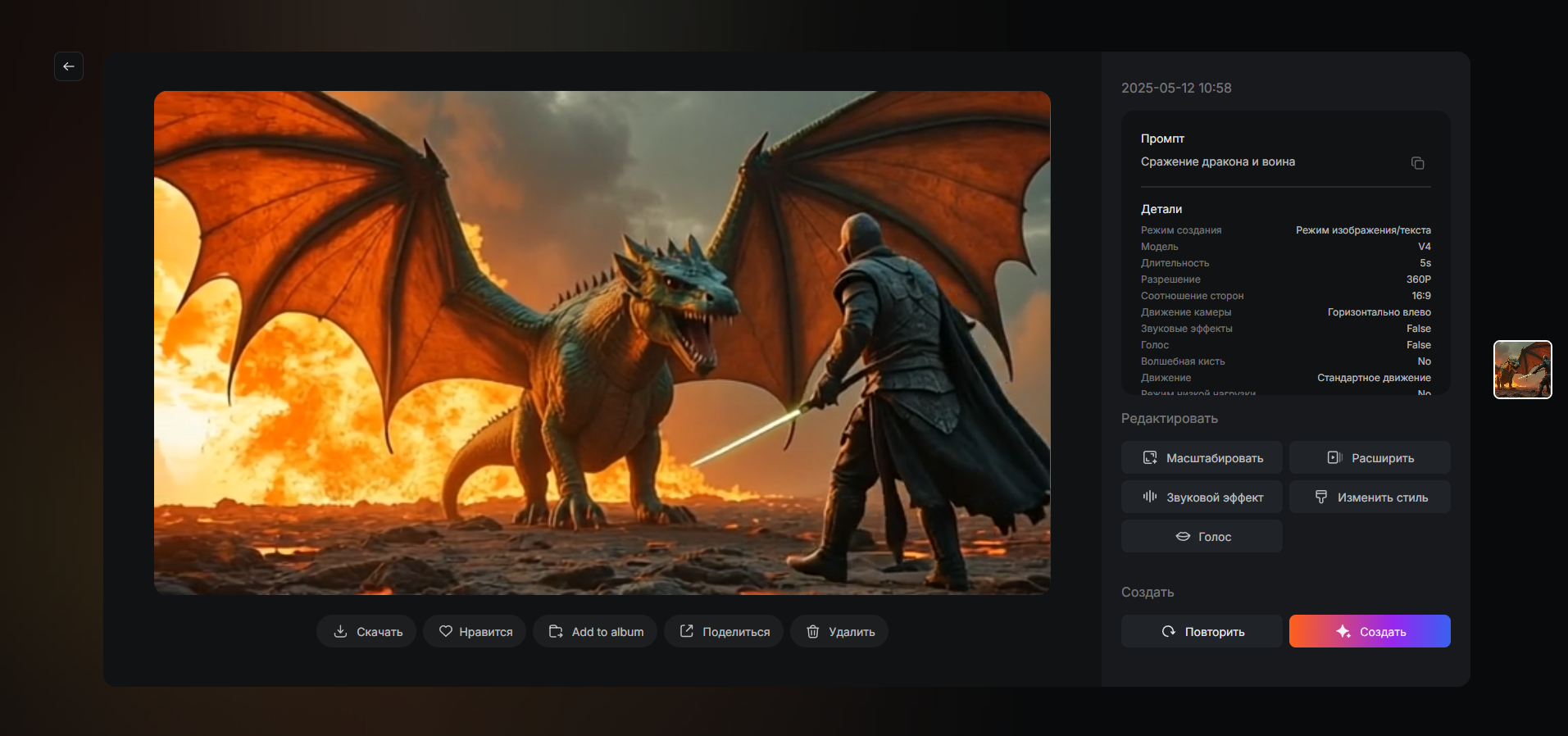Click the Промпт heading
The image size is (1568, 736).
click(1162, 139)
